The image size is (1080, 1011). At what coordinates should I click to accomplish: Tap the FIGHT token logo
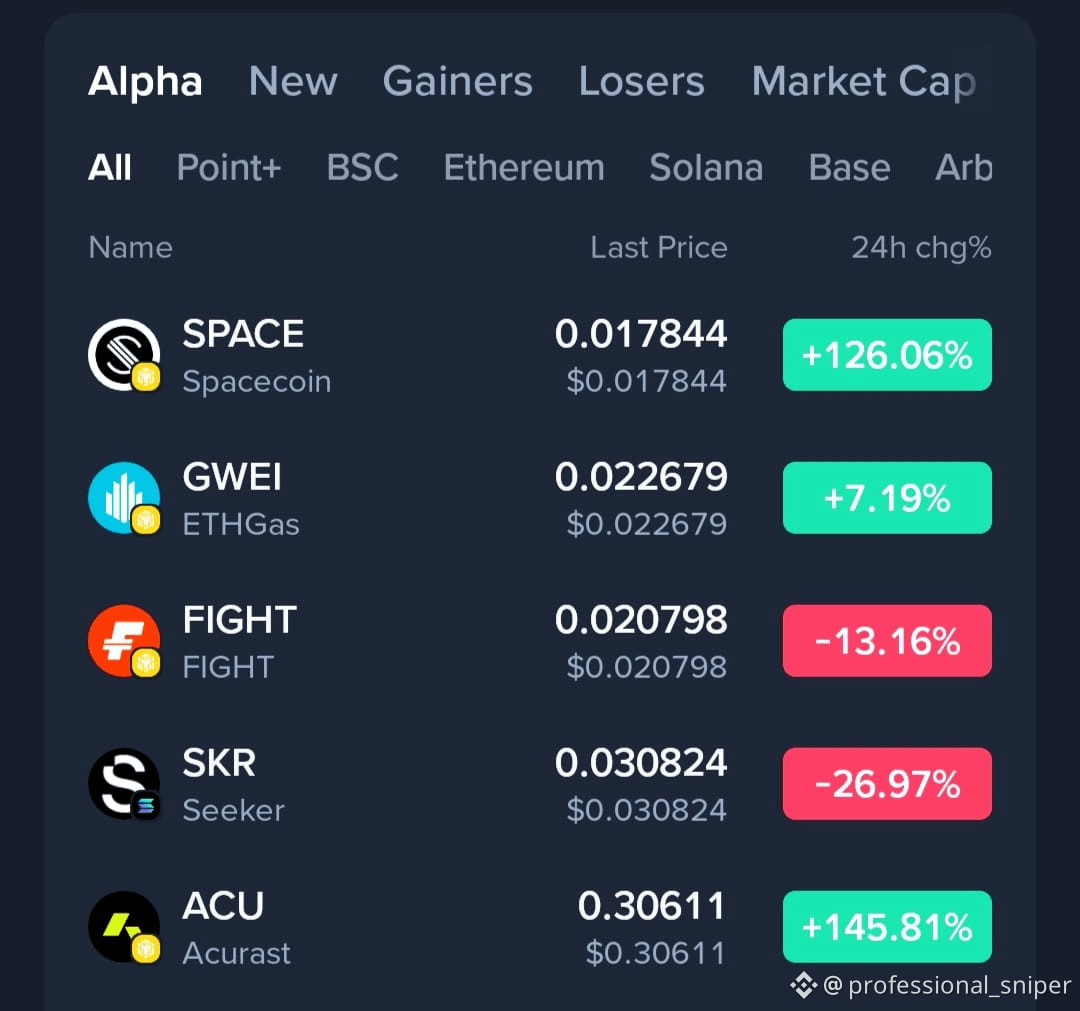pos(124,641)
